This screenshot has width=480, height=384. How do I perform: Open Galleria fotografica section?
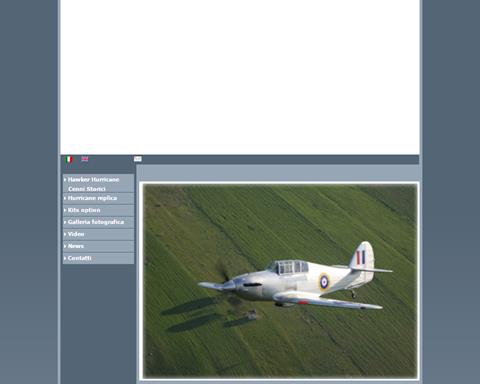coord(98,222)
